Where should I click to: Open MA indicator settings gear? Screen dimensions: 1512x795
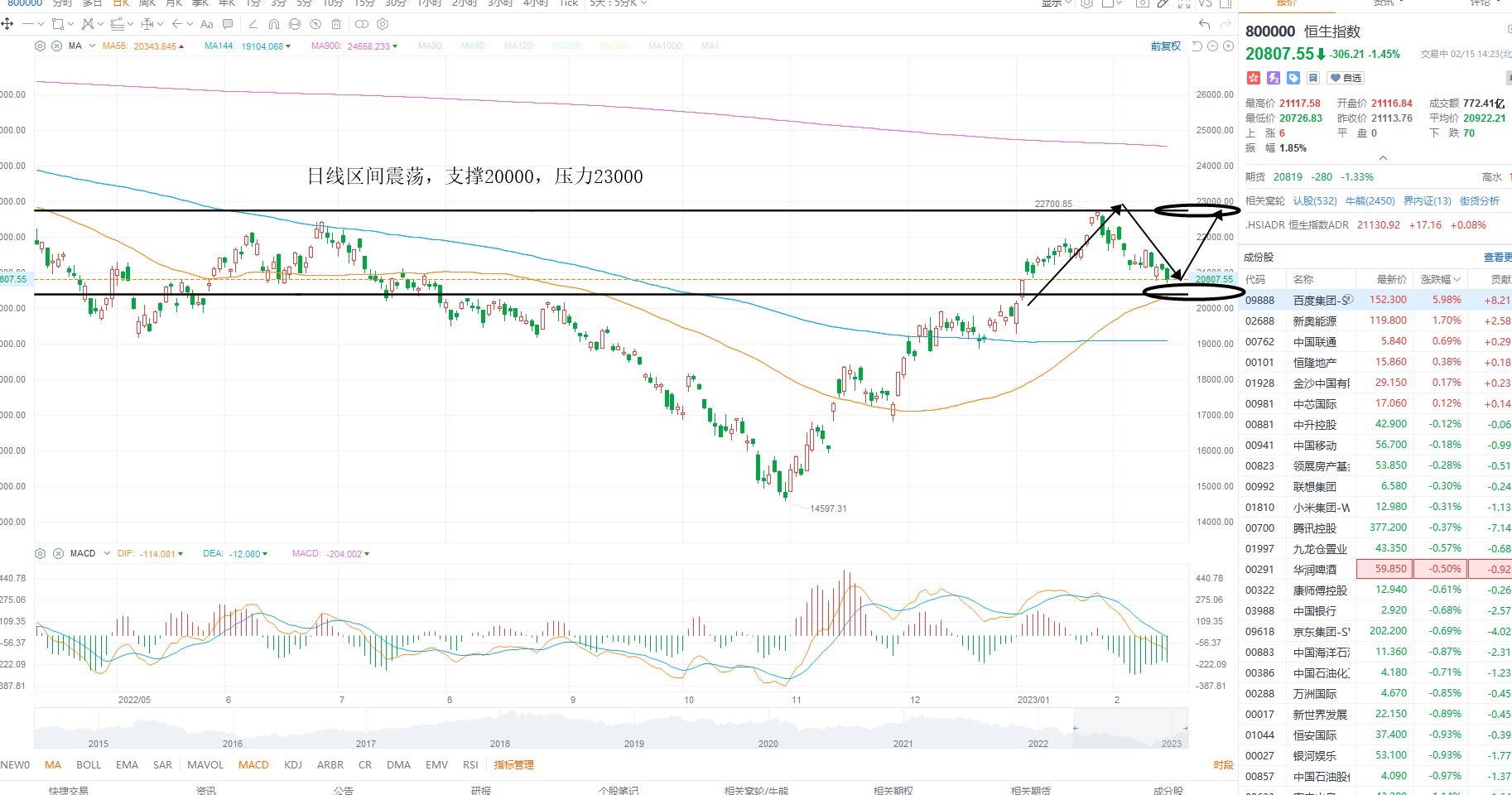[40, 46]
